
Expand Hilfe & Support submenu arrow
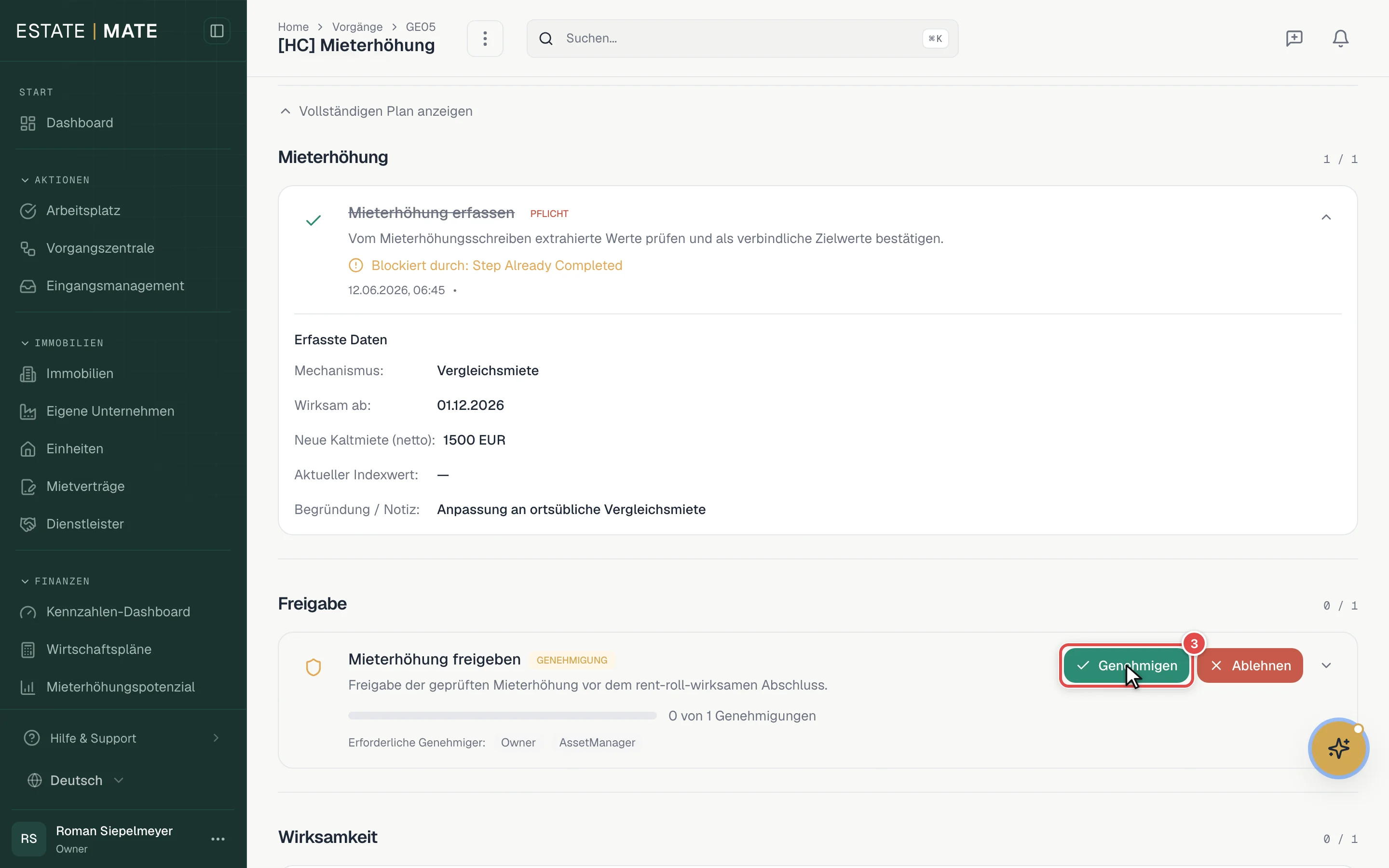tap(216, 738)
